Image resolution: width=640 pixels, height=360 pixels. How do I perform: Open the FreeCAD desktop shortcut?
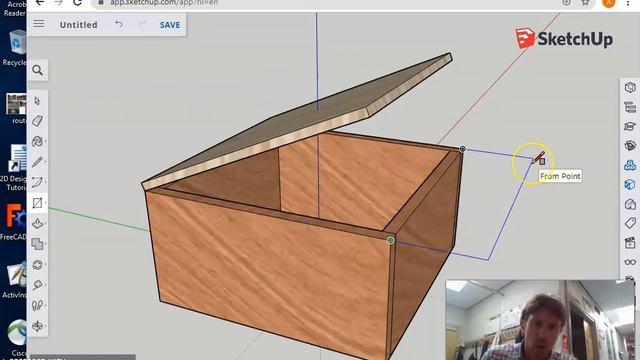pyautogui.click(x=14, y=222)
